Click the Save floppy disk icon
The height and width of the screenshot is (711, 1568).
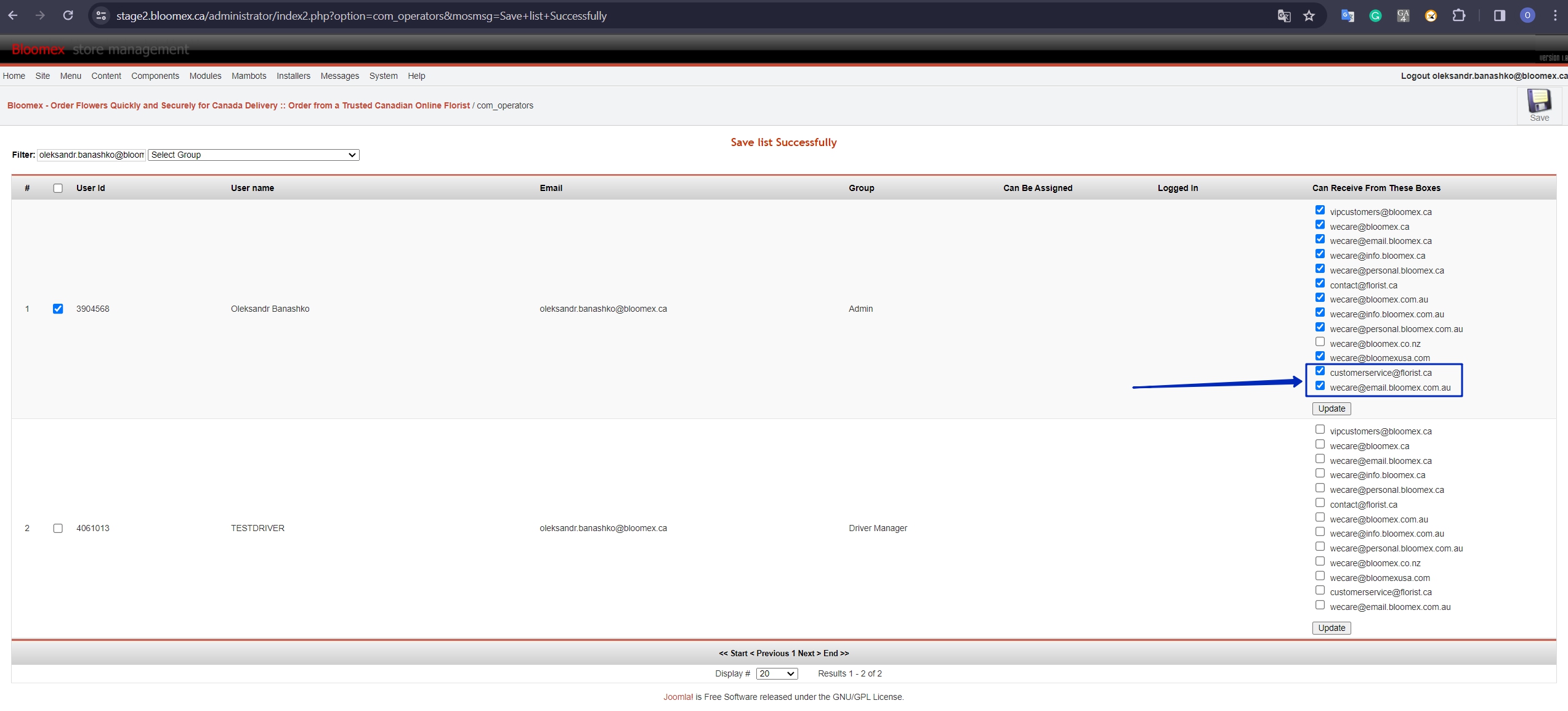click(1539, 100)
